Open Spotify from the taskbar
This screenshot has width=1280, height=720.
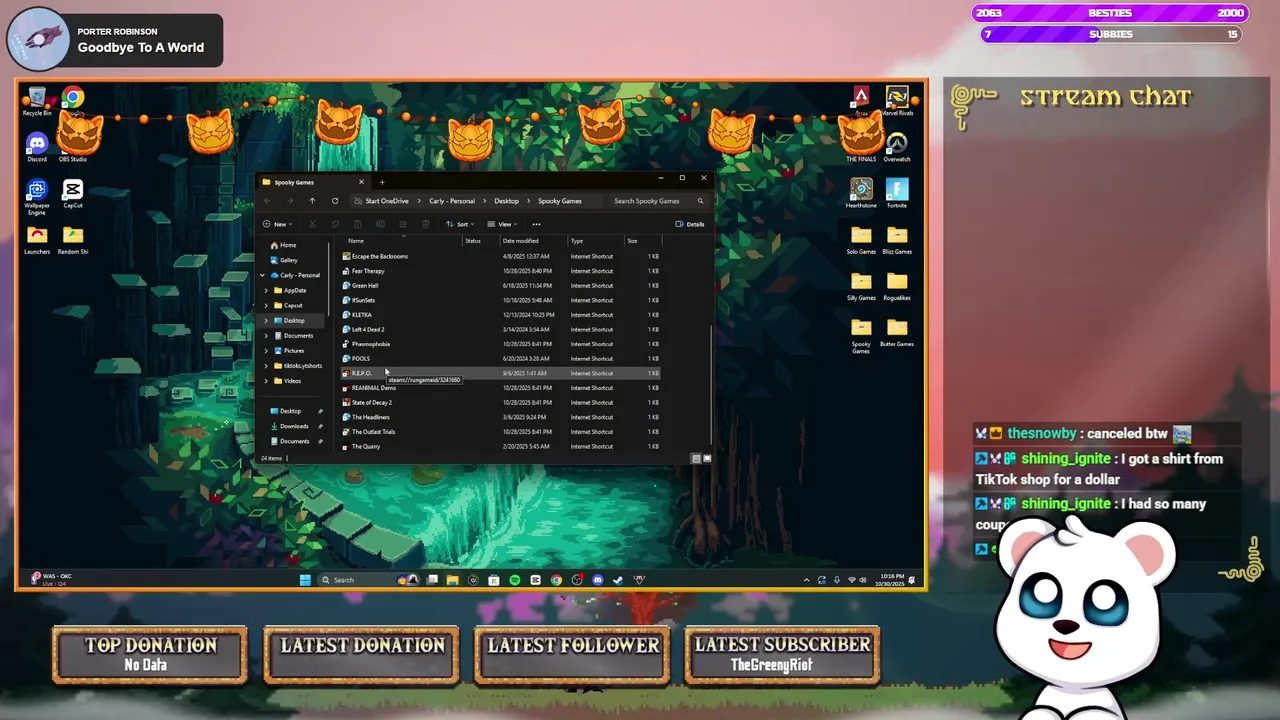click(x=515, y=580)
